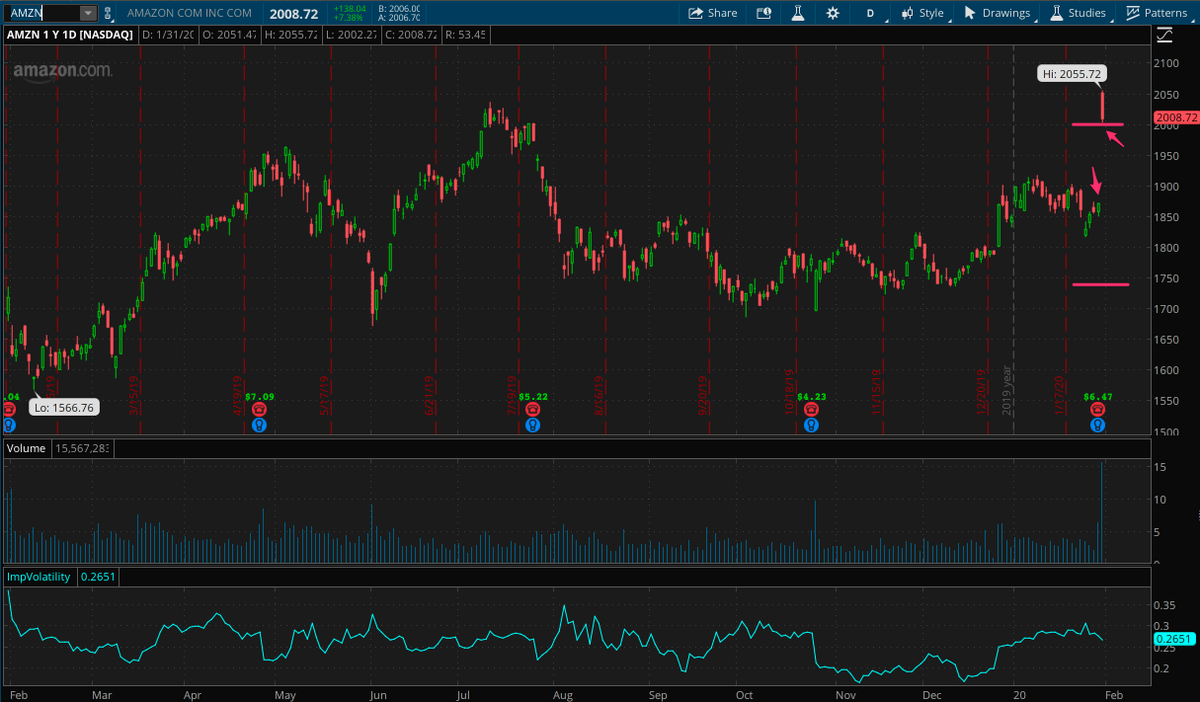Click the blue event icon below $7.09 earnings
The width and height of the screenshot is (1200, 702).
(259, 424)
